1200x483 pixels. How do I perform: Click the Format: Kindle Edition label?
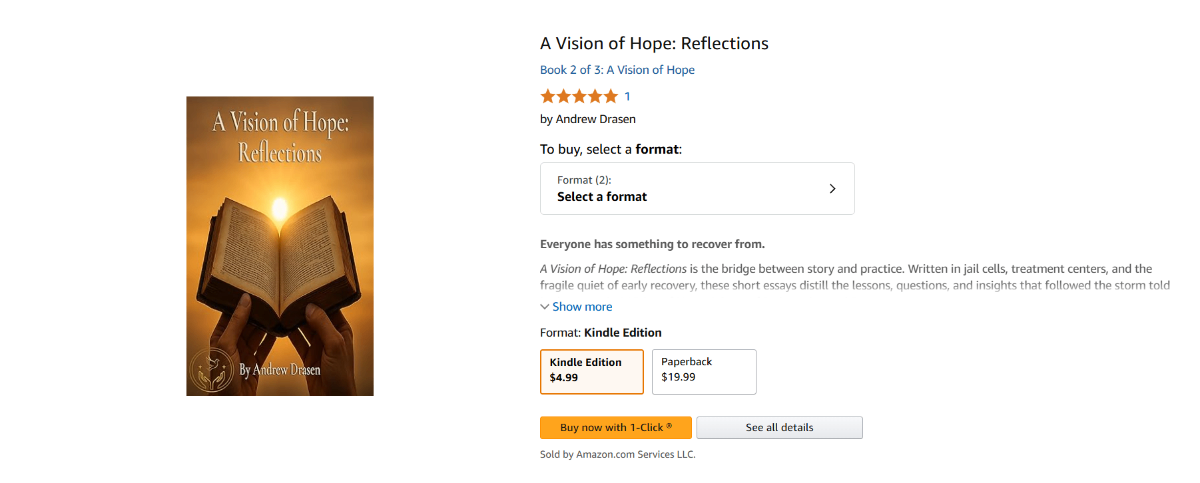600,333
